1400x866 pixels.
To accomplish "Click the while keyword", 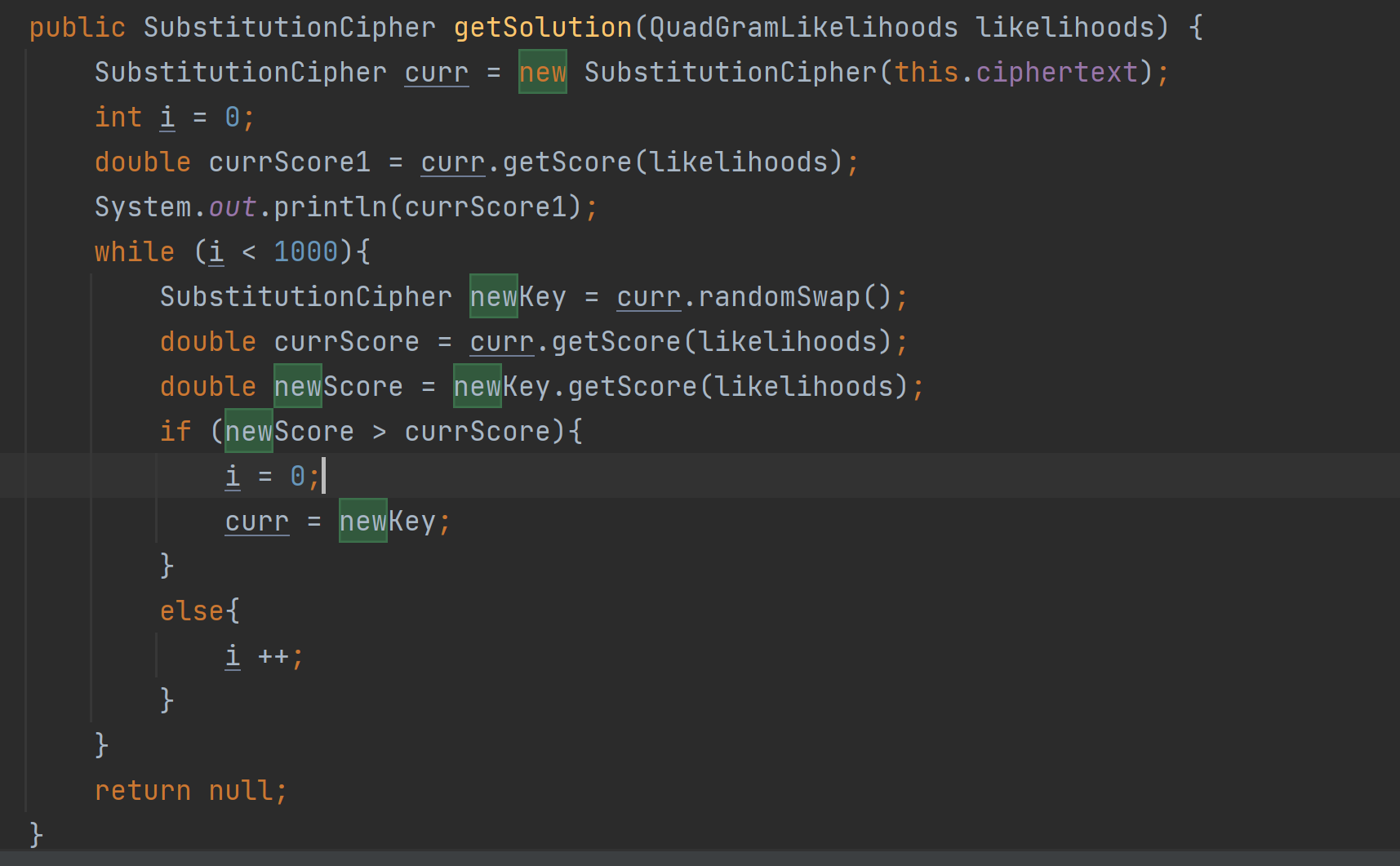I will pyautogui.click(x=135, y=252).
